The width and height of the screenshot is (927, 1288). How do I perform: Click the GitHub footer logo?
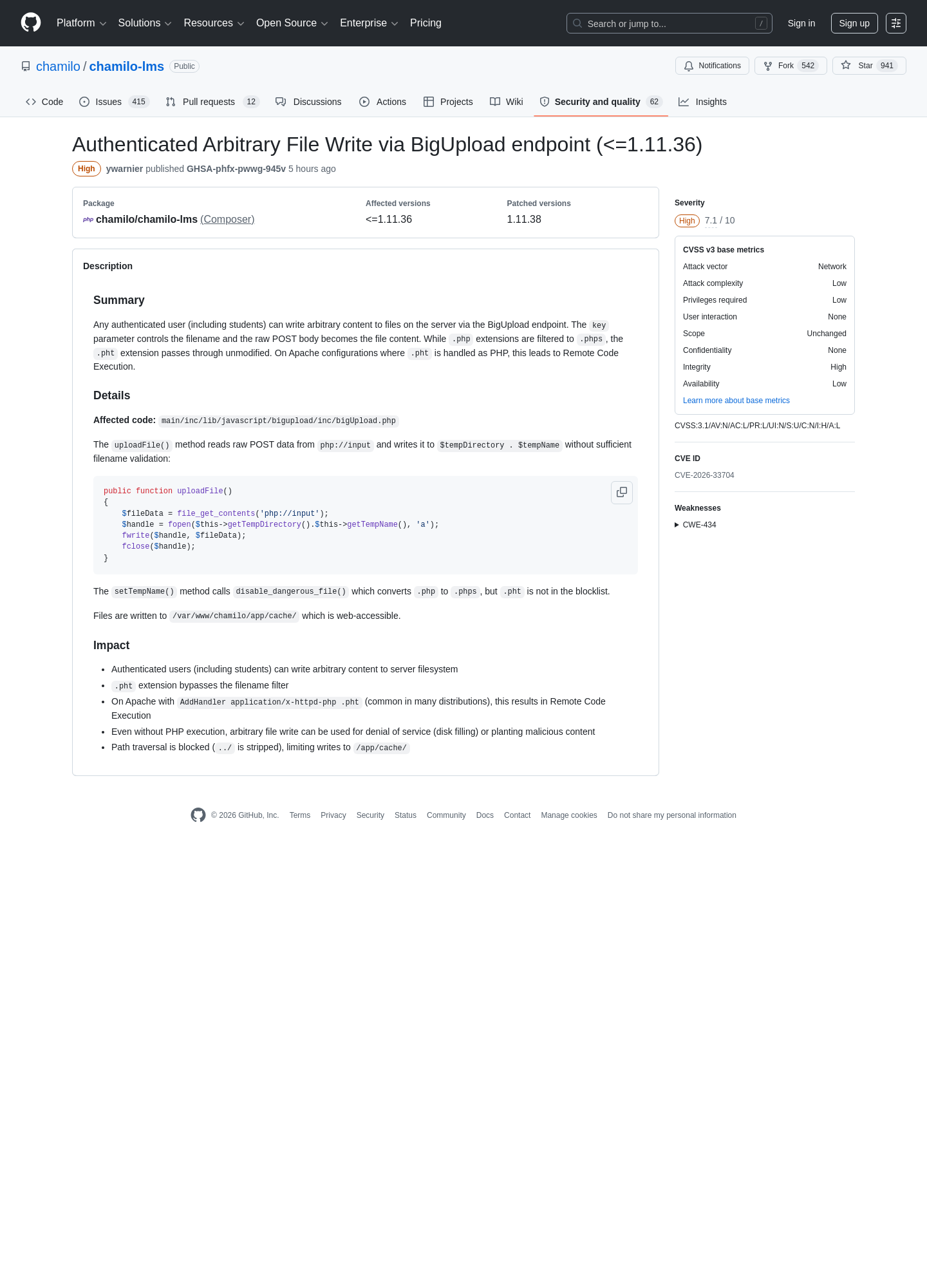198,815
